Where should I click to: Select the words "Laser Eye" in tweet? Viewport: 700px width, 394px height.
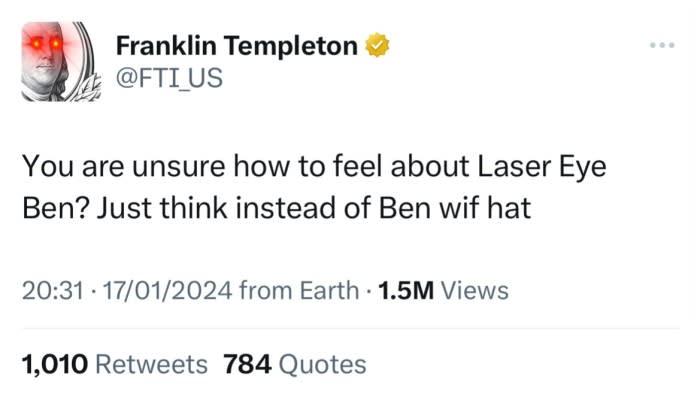542,166
